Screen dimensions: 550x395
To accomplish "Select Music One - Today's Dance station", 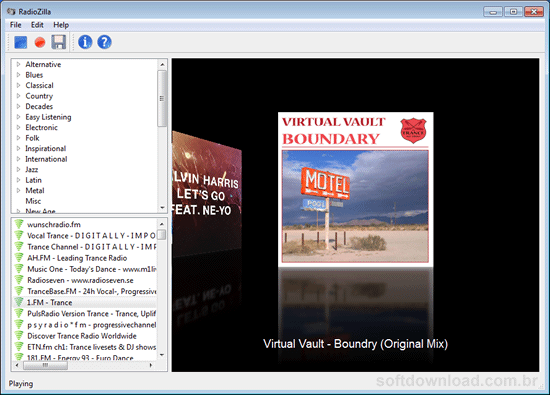I will tap(92, 269).
